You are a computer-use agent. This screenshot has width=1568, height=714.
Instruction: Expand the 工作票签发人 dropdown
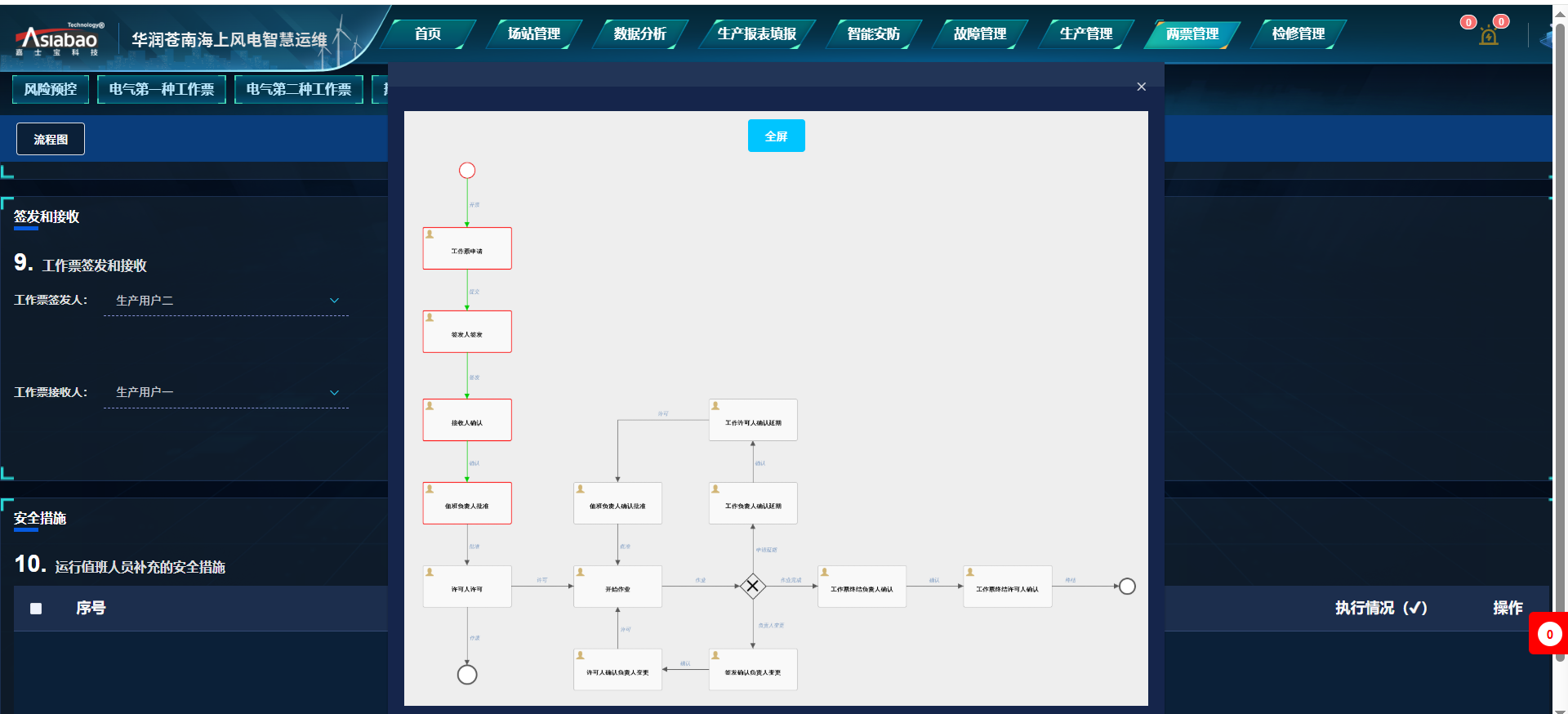click(334, 301)
